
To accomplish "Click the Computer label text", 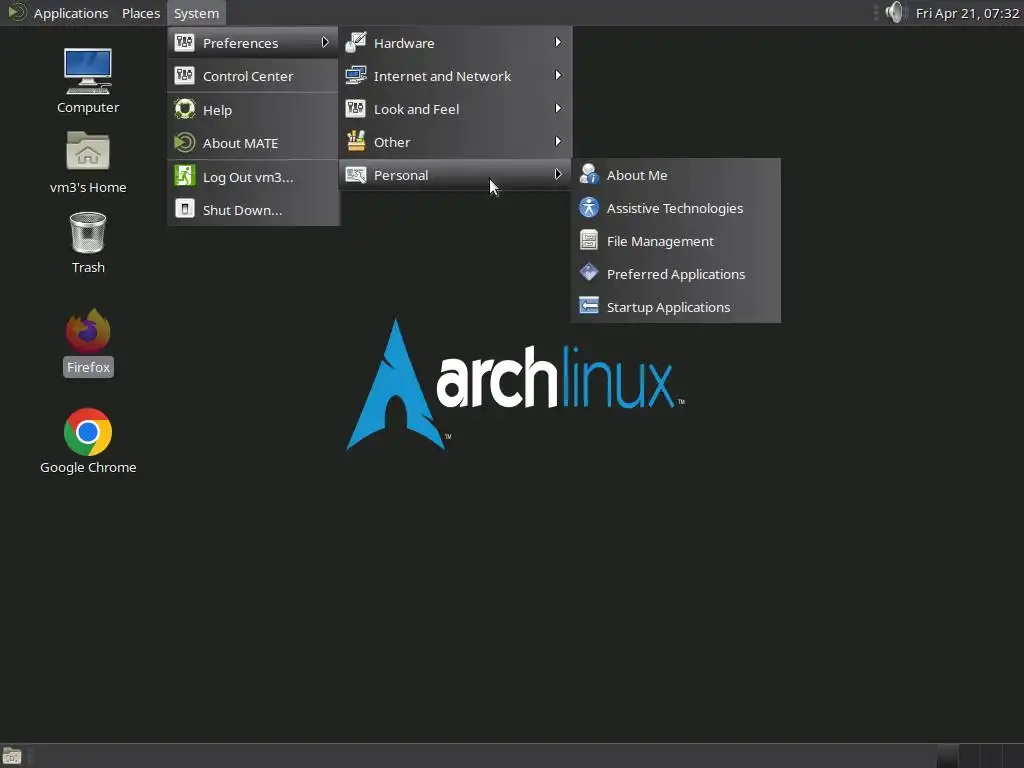I will point(88,107).
